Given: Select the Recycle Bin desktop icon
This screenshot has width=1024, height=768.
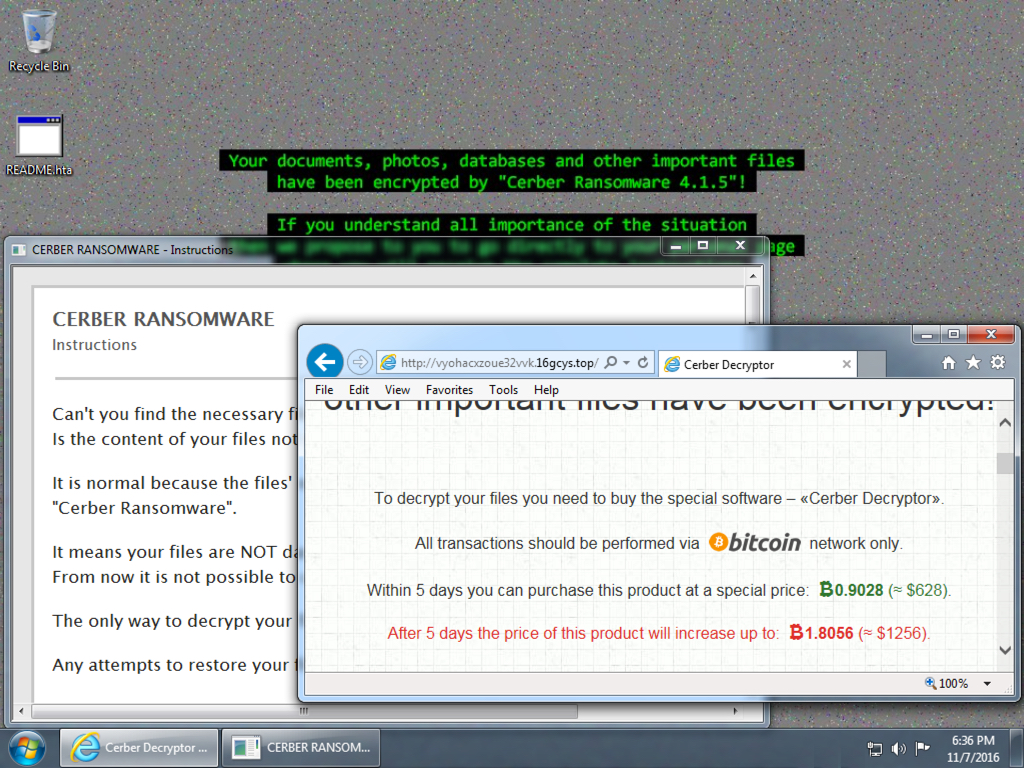Looking at the screenshot, I should click(x=39, y=40).
